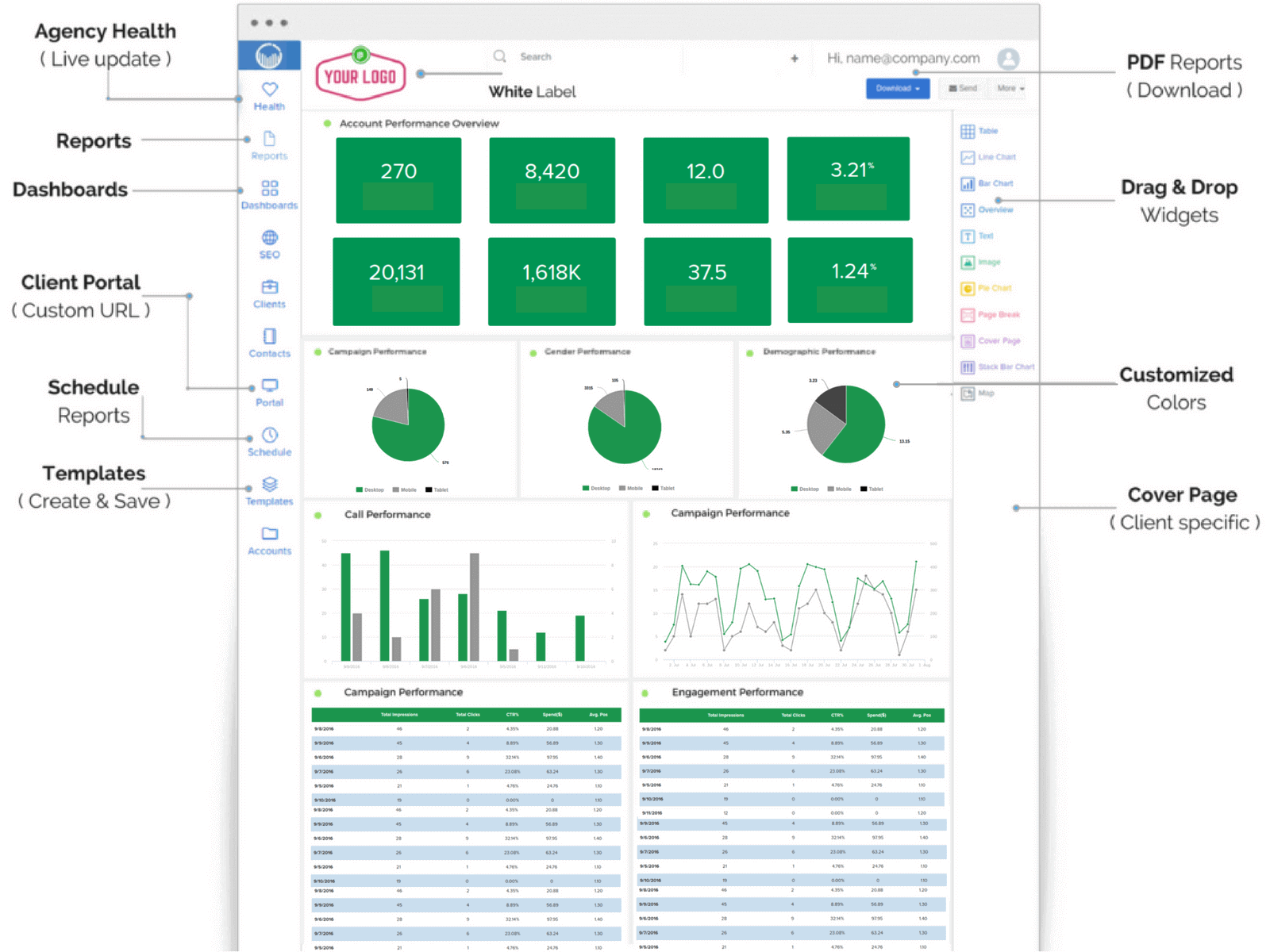Screen dimensions: 1270x952
Task: Expand the More options menu
Action: (x=1009, y=88)
